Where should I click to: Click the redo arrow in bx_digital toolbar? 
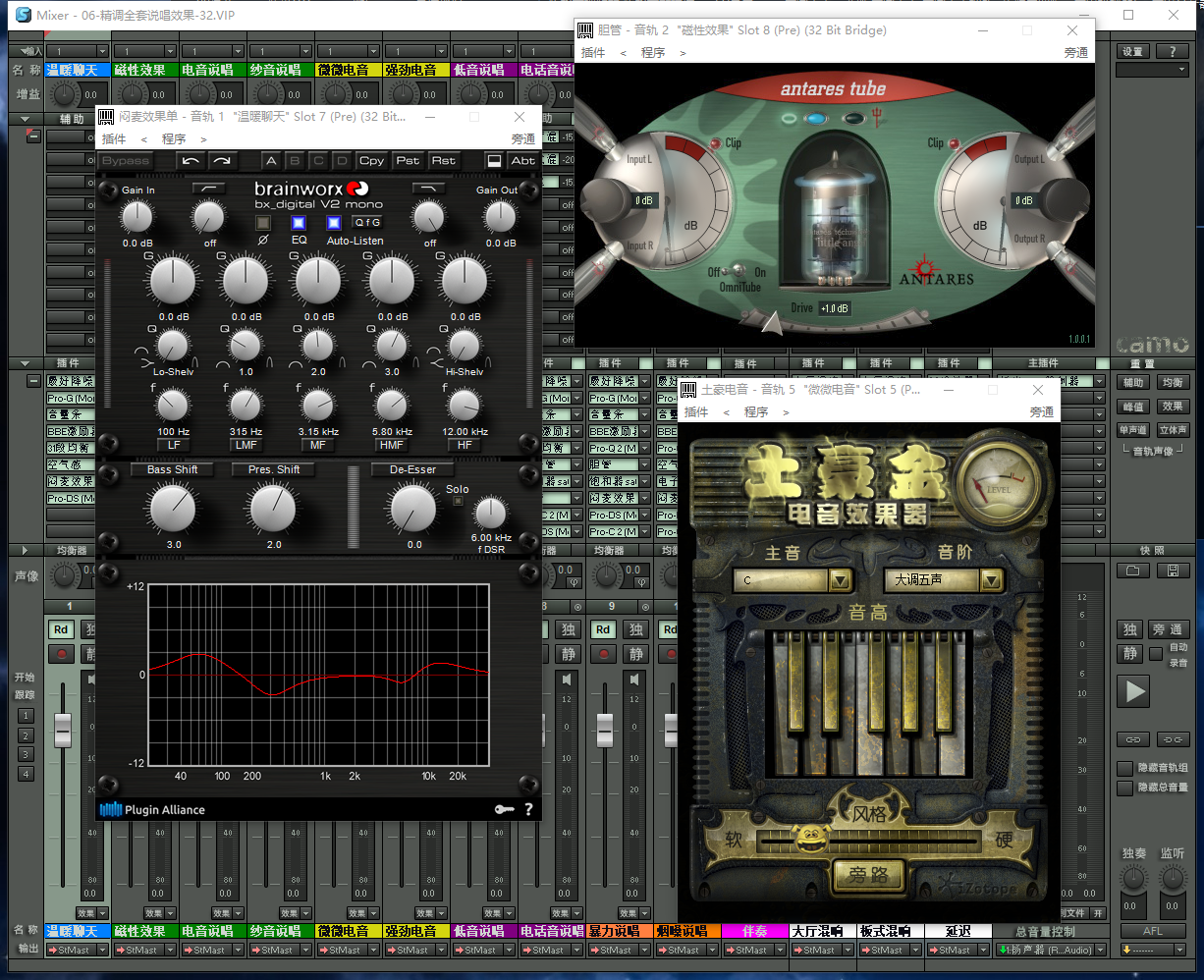[222, 161]
